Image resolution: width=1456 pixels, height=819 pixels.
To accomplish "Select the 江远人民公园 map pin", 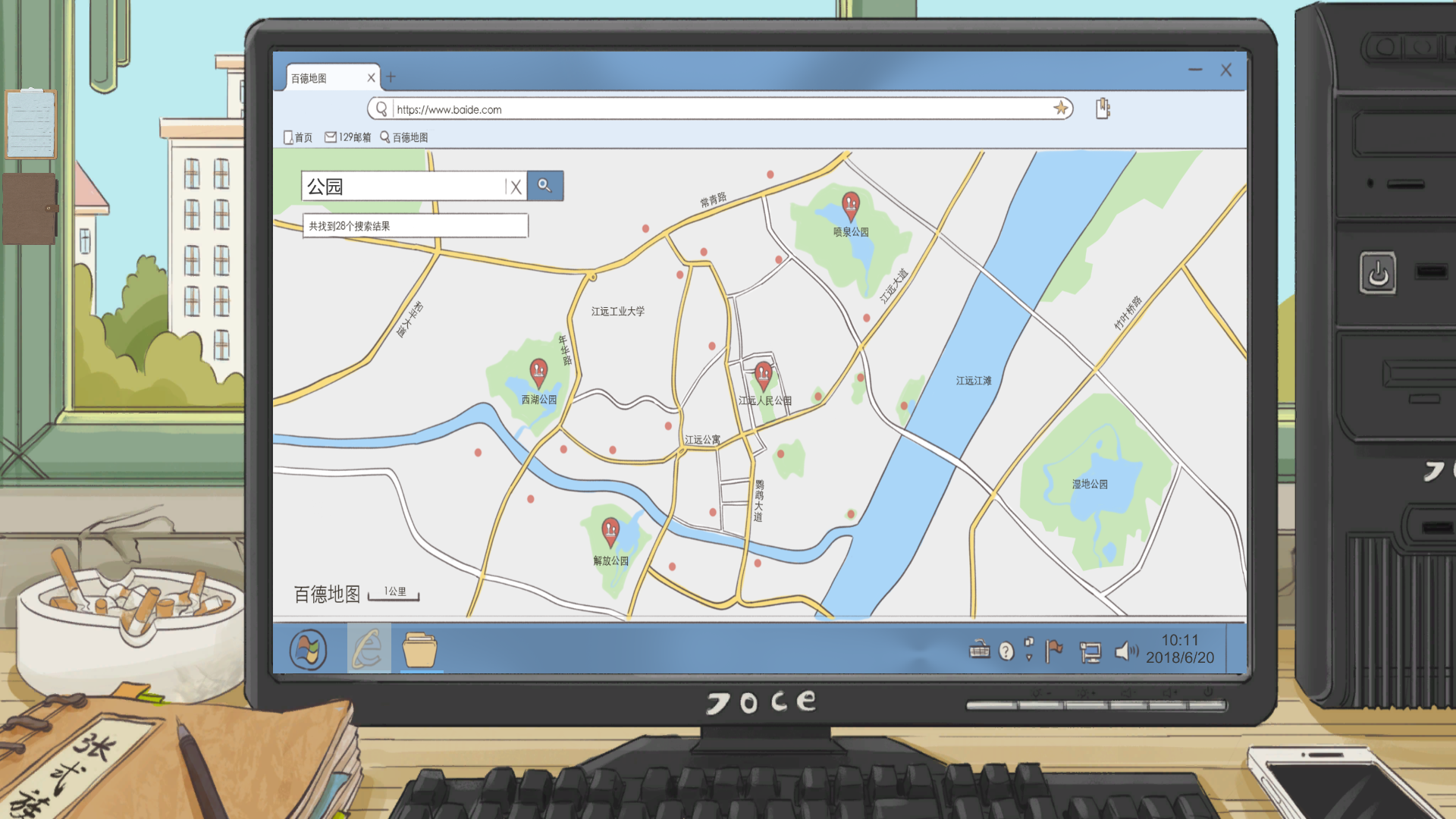I will [764, 375].
